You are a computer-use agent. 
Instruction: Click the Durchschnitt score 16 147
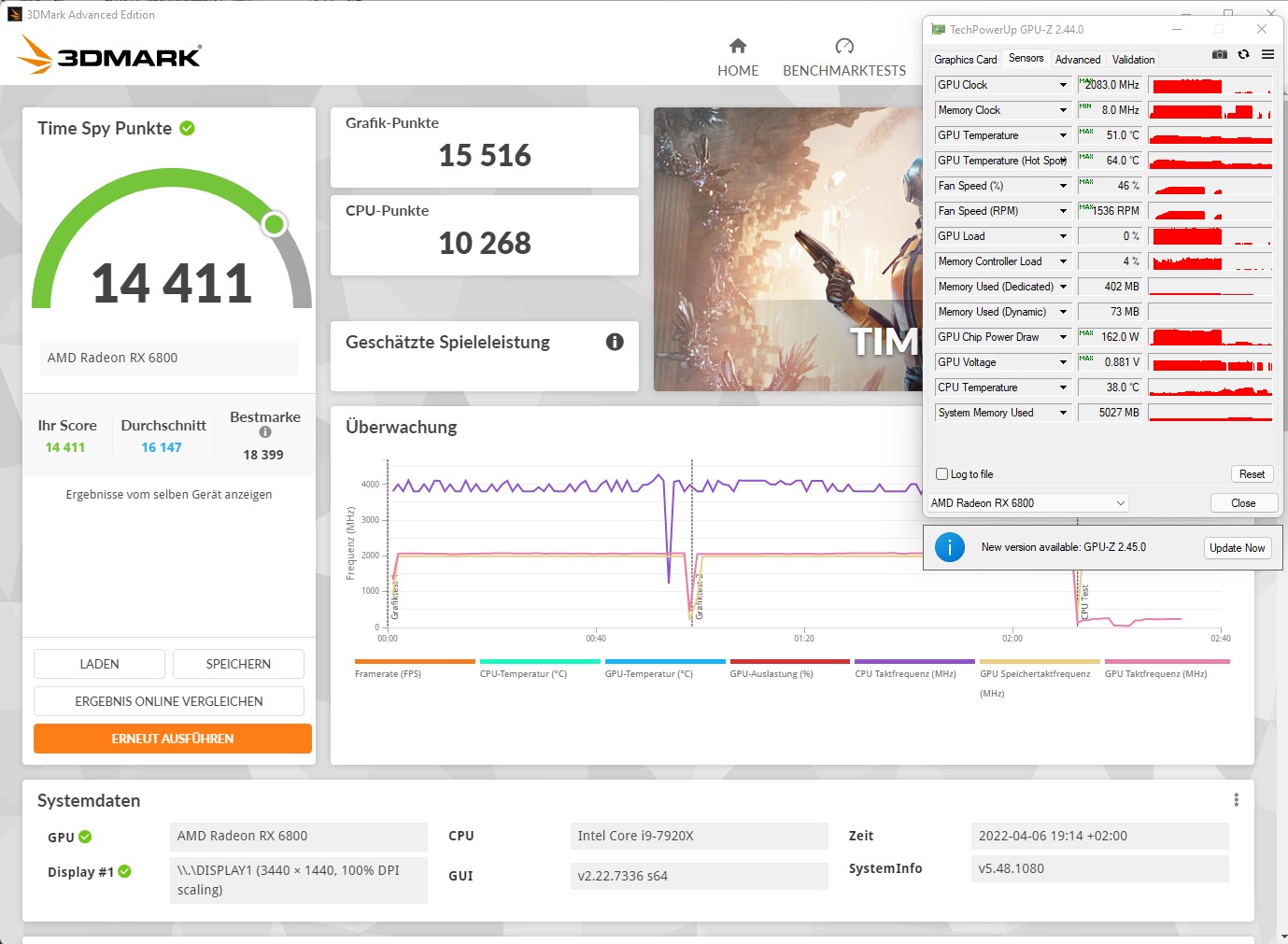162,447
